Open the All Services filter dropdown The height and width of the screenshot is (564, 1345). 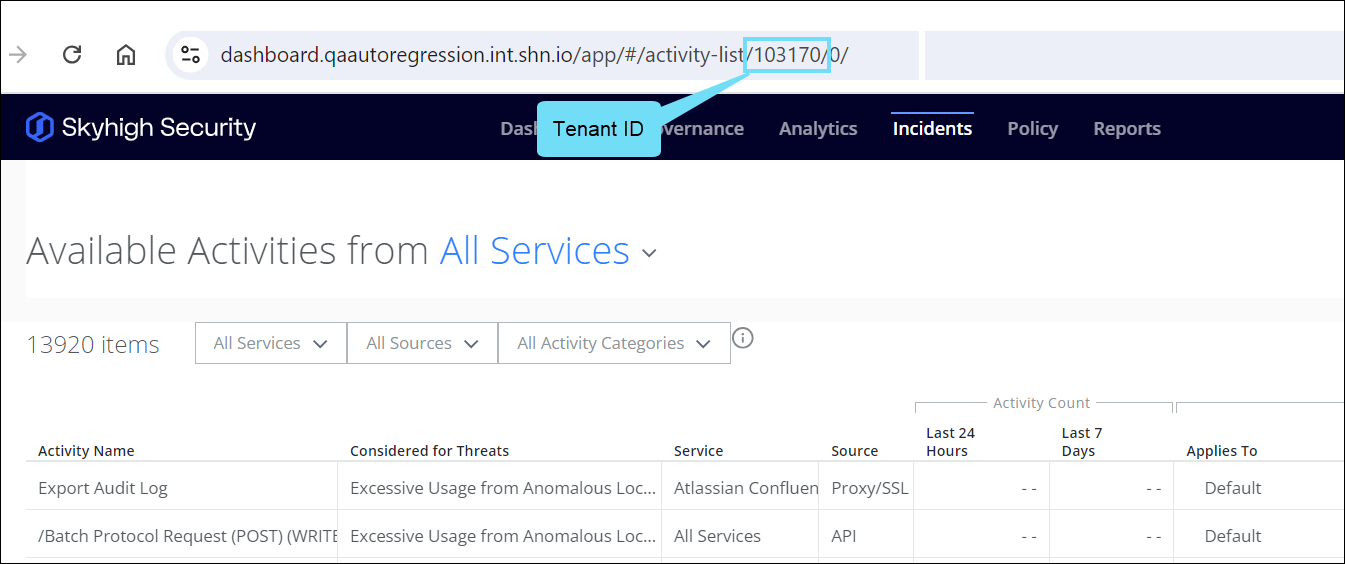[271, 343]
